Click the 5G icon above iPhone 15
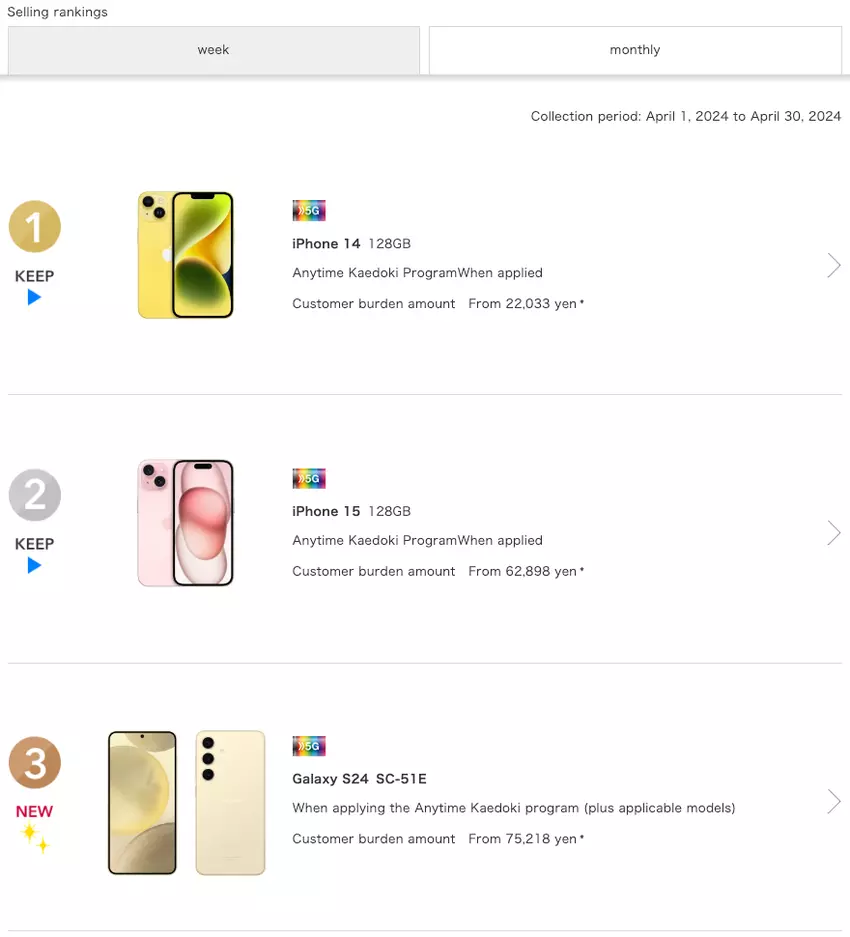The width and height of the screenshot is (850, 937). click(309, 479)
